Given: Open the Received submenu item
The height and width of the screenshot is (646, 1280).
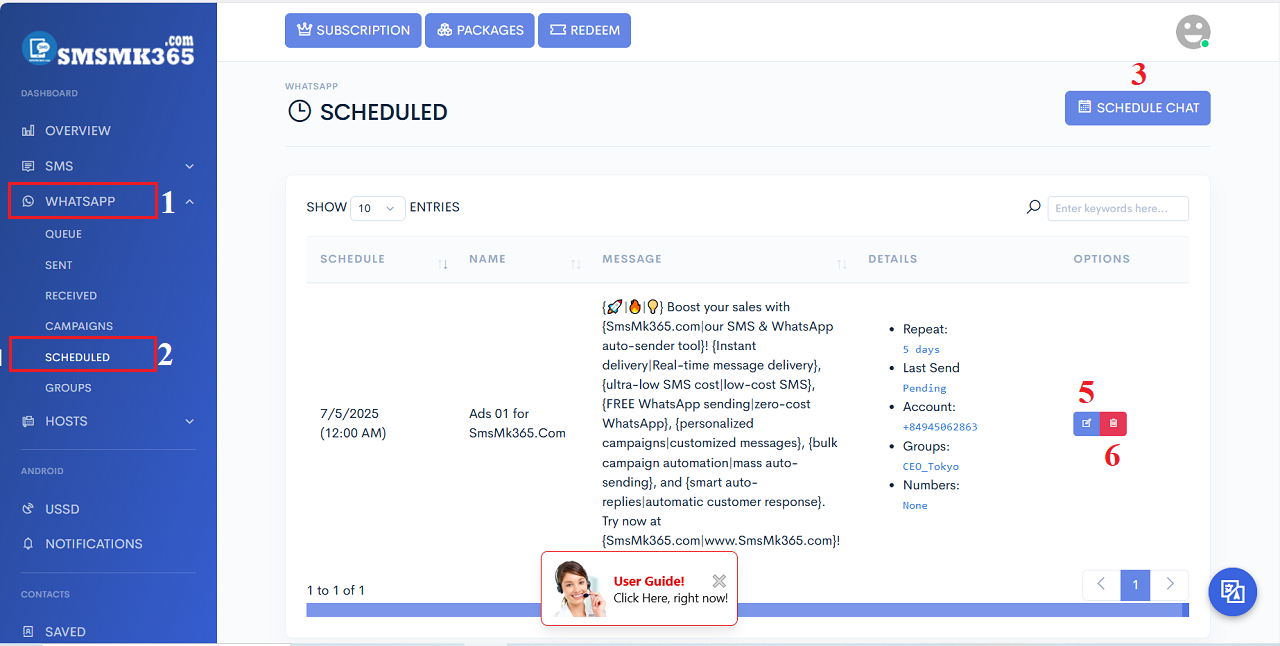Looking at the screenshot, I should click(x=71, y=296).
